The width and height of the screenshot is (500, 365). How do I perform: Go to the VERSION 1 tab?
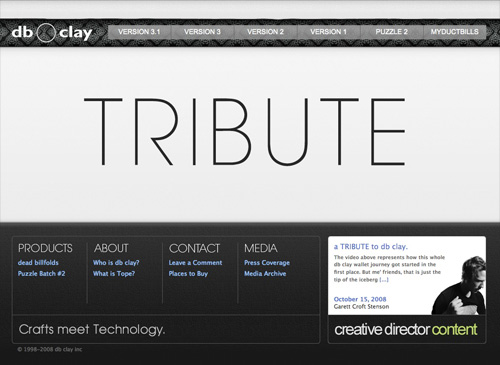click(328, 32)
